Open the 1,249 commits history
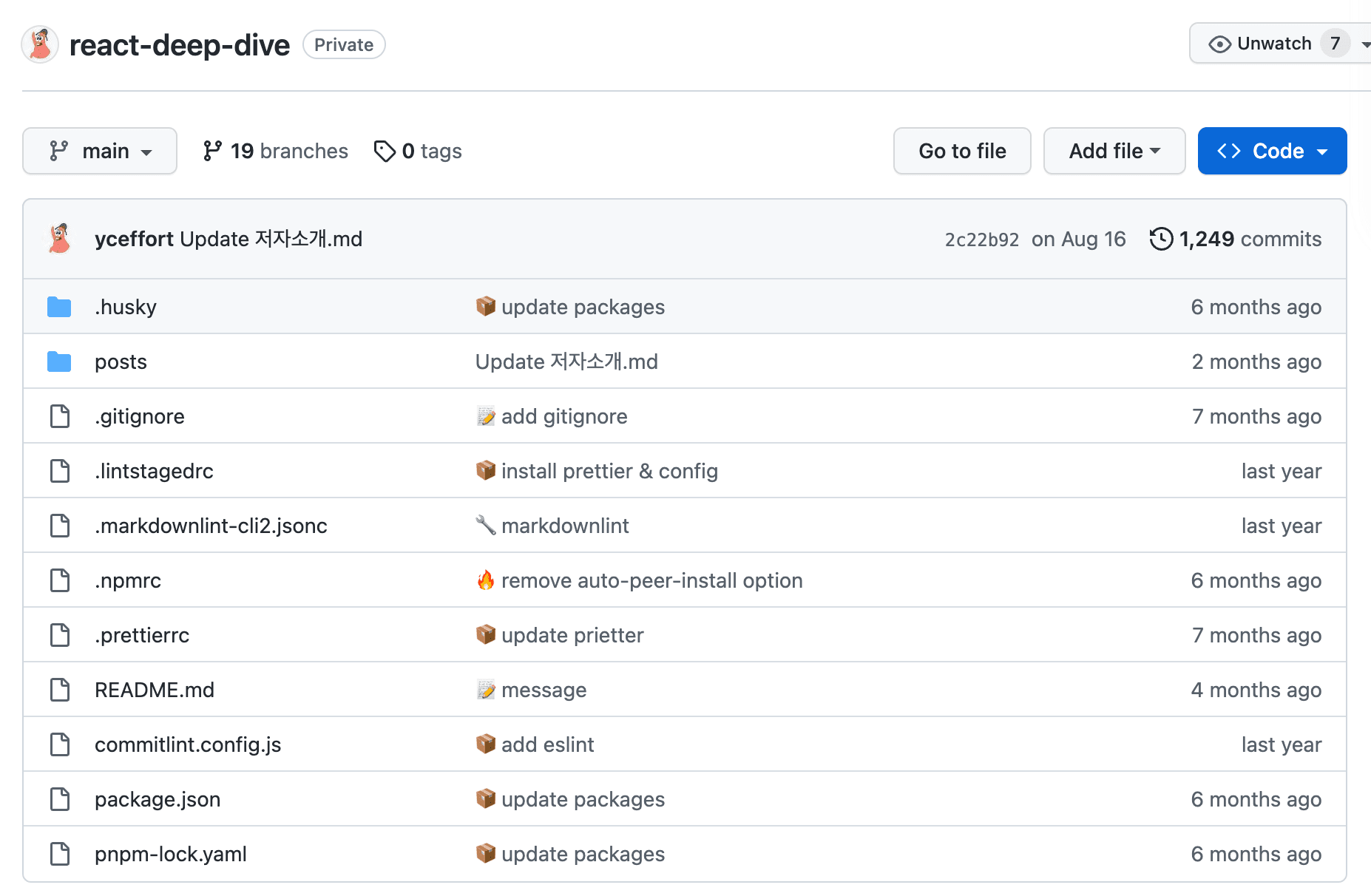 [x=1251, y=239]
